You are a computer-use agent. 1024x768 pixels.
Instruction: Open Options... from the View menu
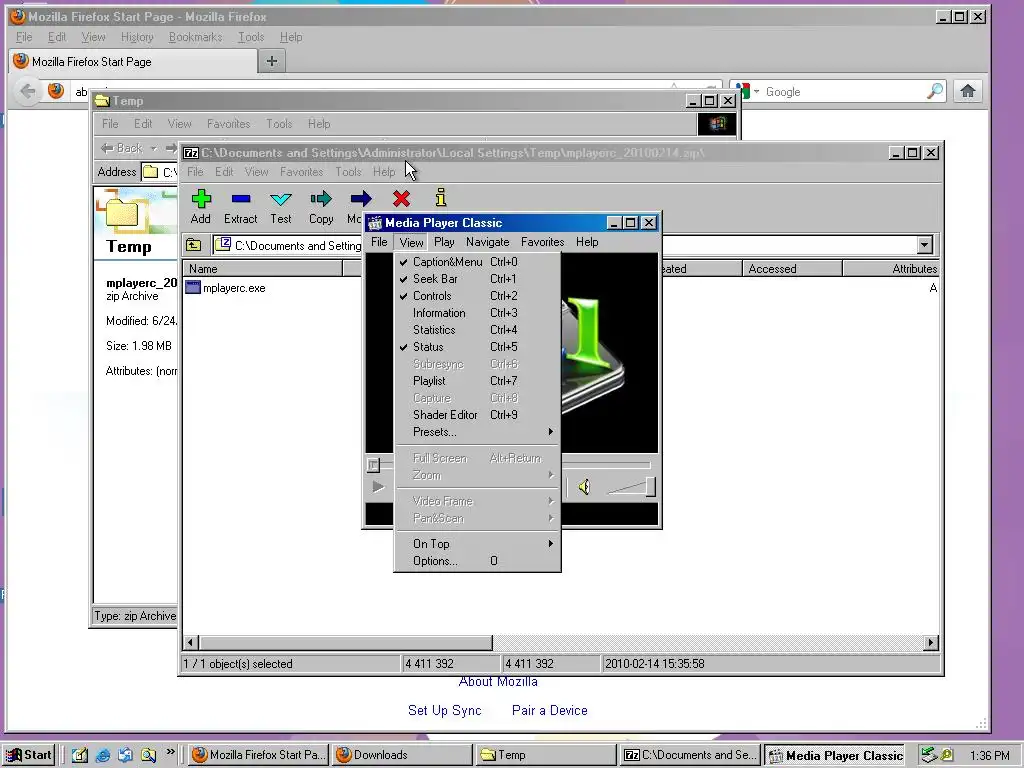[477, 560]
